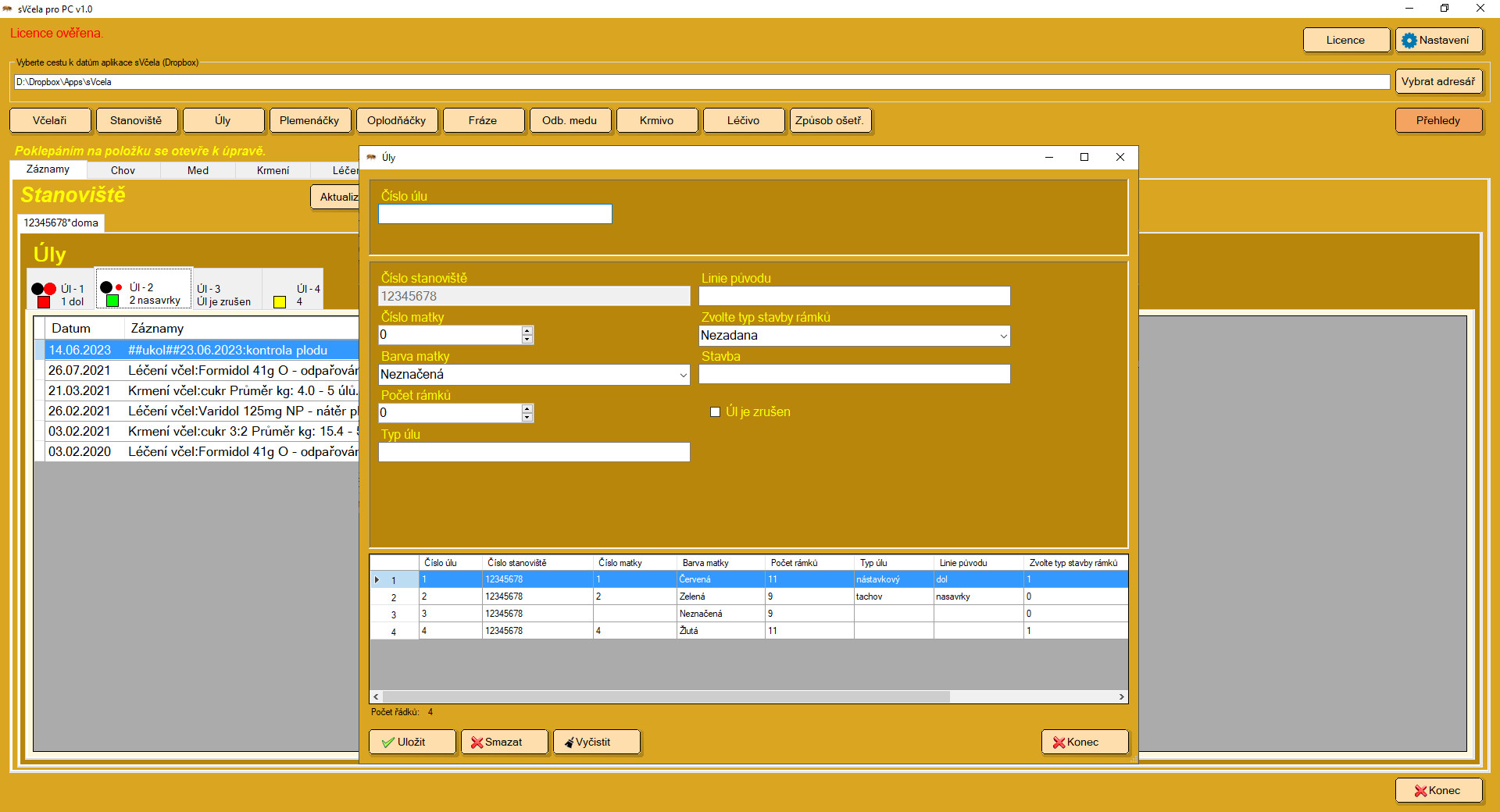The width and height of the screenshot is (1500, 812).
Task: Switch to the Krmení tab
Action: click(x=273, y=170)
